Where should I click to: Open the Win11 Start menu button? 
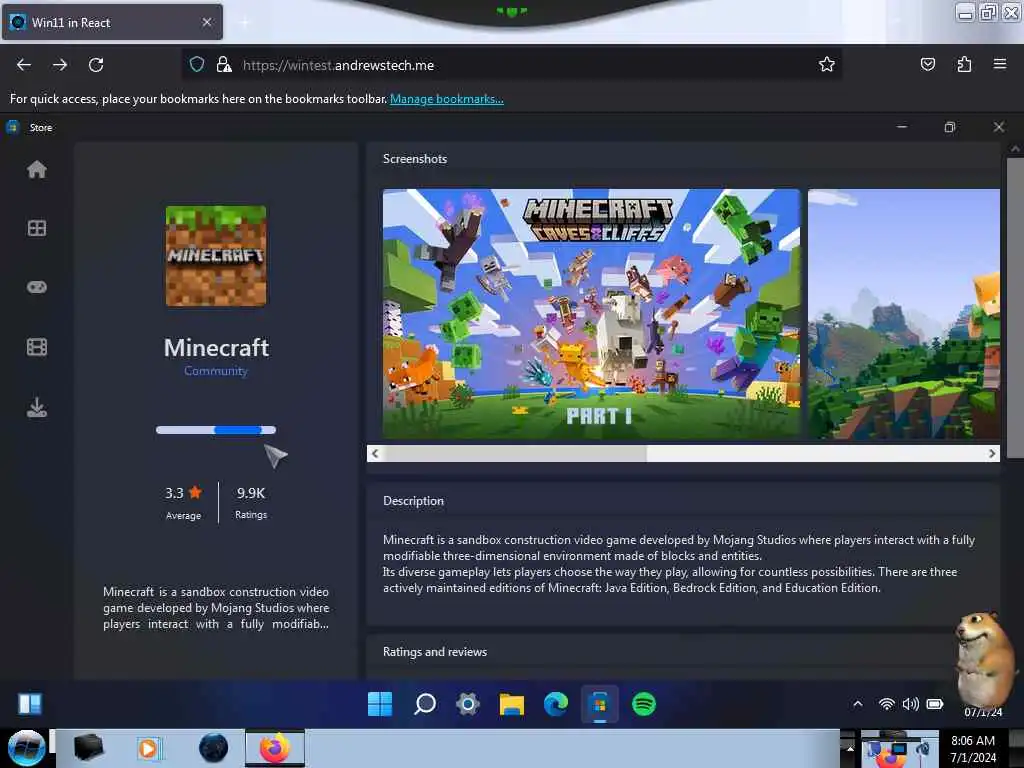click(x=380, y=704)
